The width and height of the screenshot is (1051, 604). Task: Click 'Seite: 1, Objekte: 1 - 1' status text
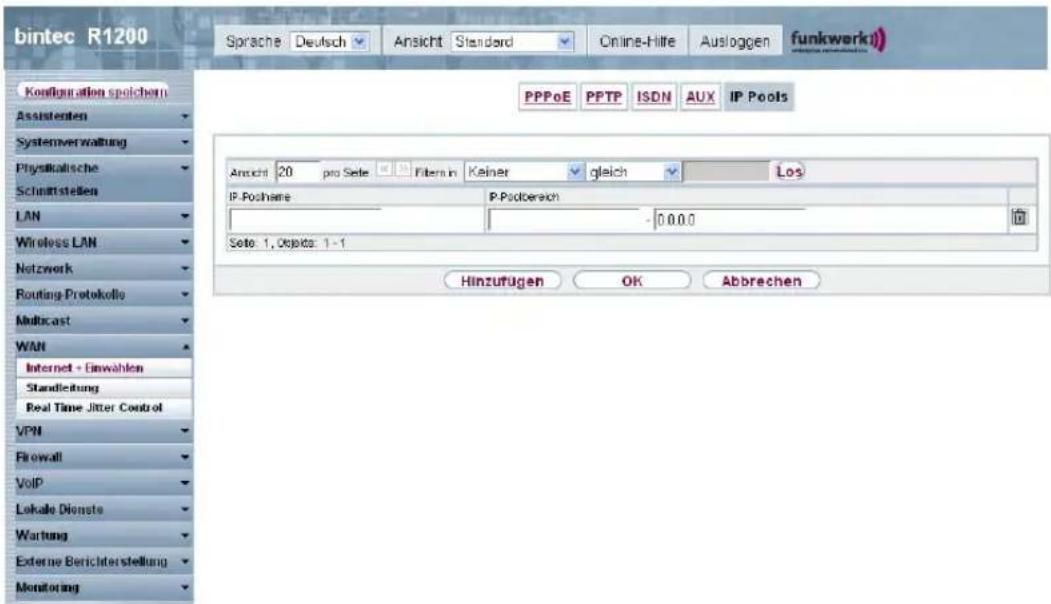pos(287,243)
